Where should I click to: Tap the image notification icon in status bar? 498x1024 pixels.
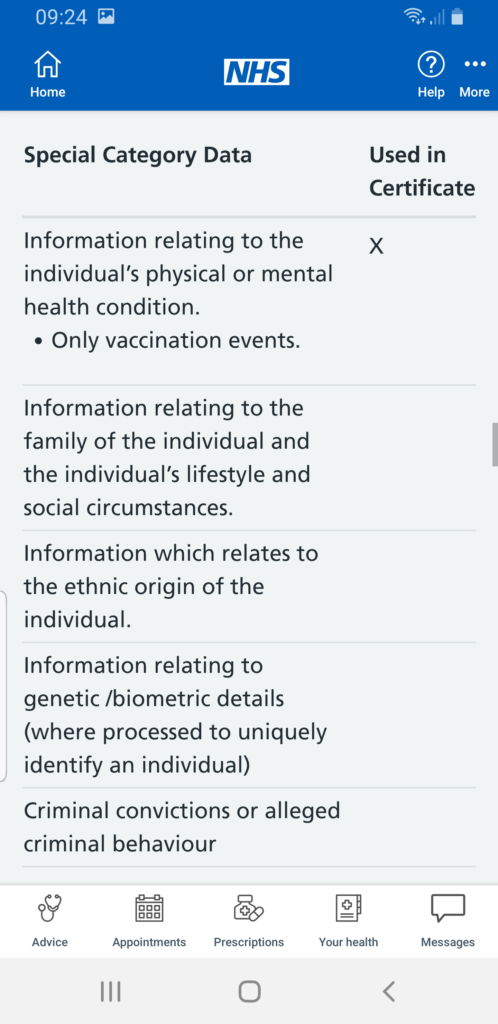tap(106, 17)
